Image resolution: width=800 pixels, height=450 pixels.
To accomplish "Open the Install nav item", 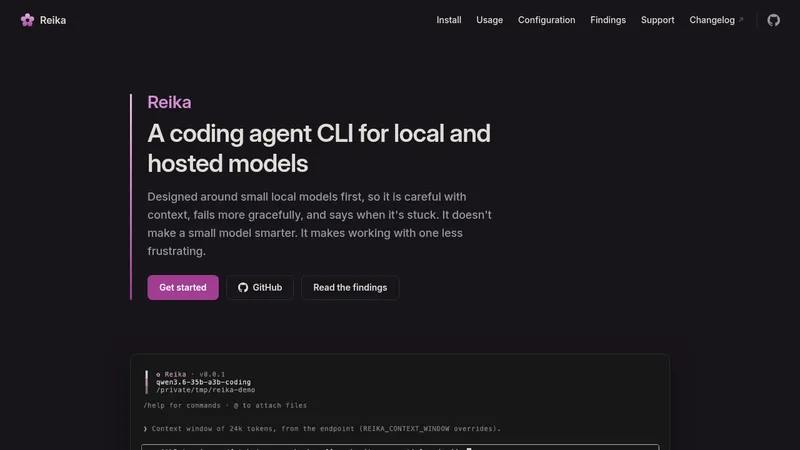I will point(448,20).
